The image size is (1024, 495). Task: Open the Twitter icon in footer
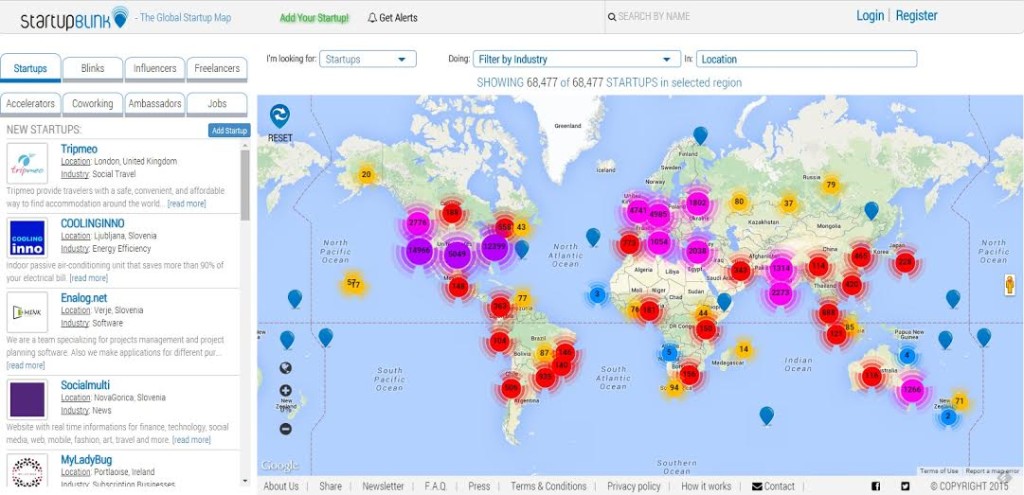coord(905,486)
